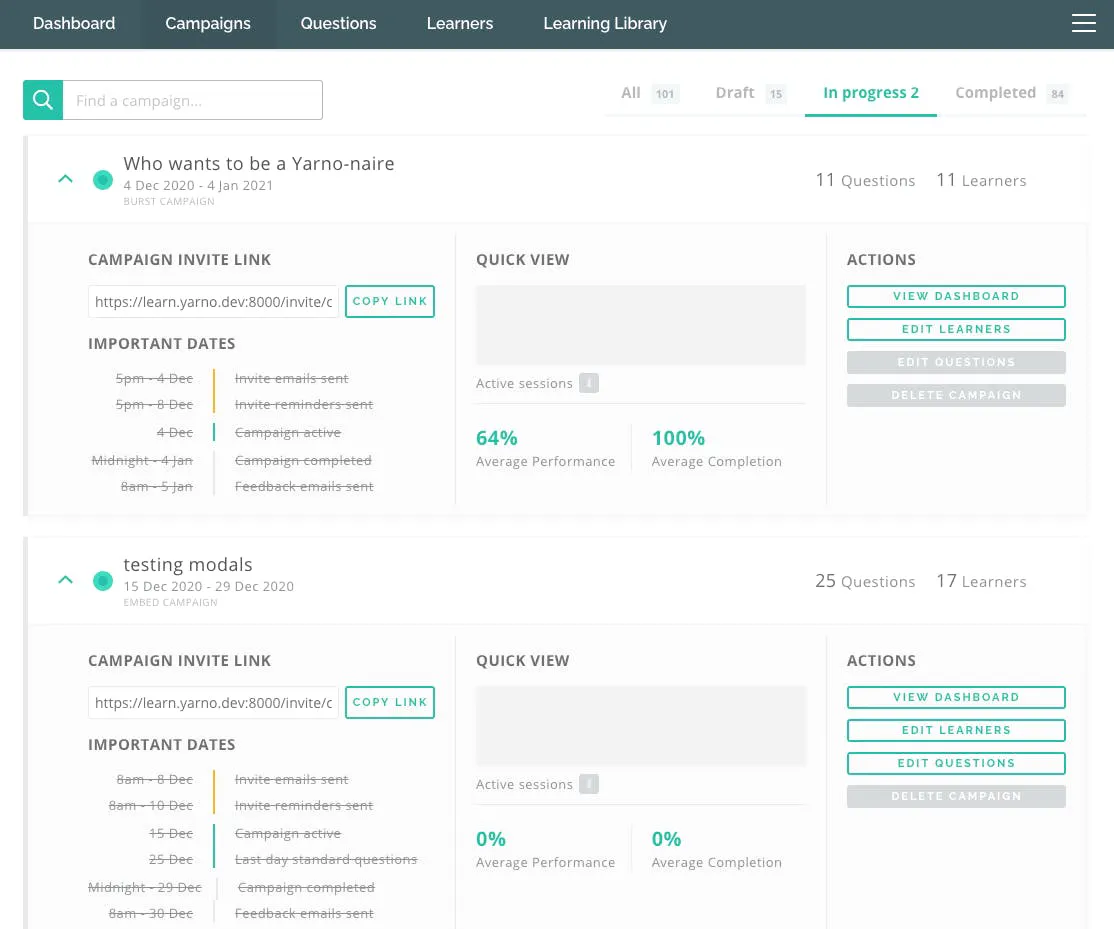This screenshot has height=929, width=1114.
Task: Copy link for the Yarno-naire campaign
Action: pyautogui.click(x=389, y=301)
